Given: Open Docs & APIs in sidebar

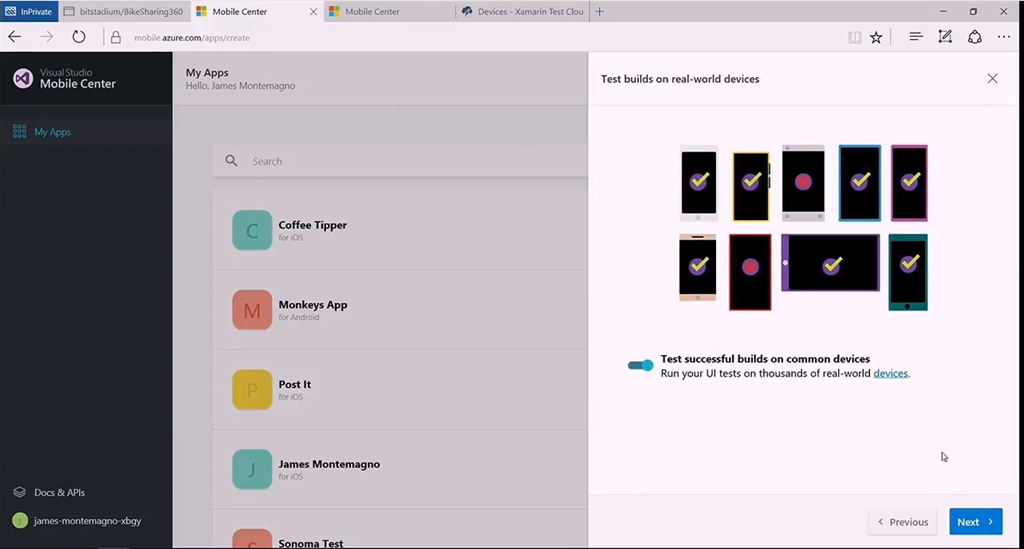Looking at the screenshot, I should [59, 492].
